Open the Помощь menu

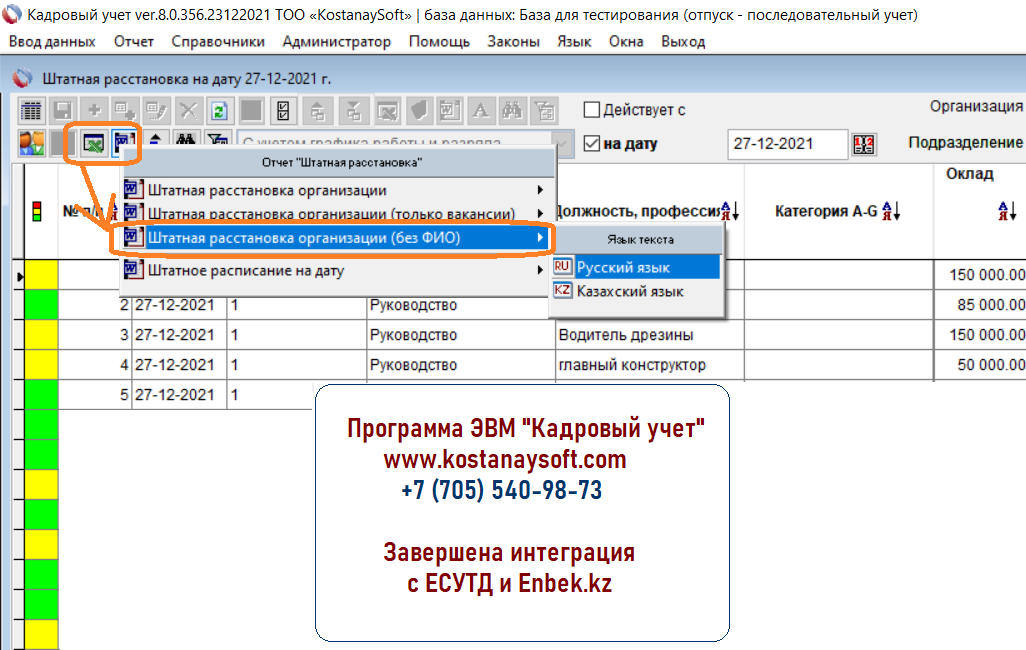[439, 41]
